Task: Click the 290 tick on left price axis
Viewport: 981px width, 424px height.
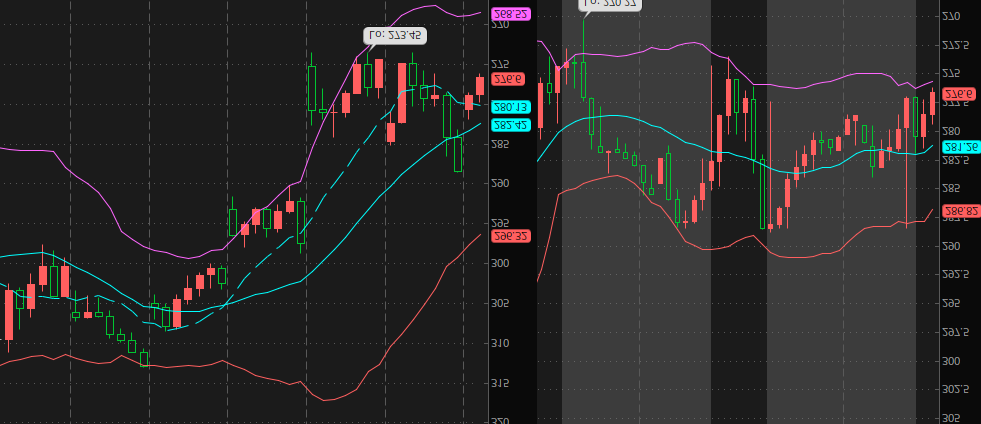Action: point(500,183)
